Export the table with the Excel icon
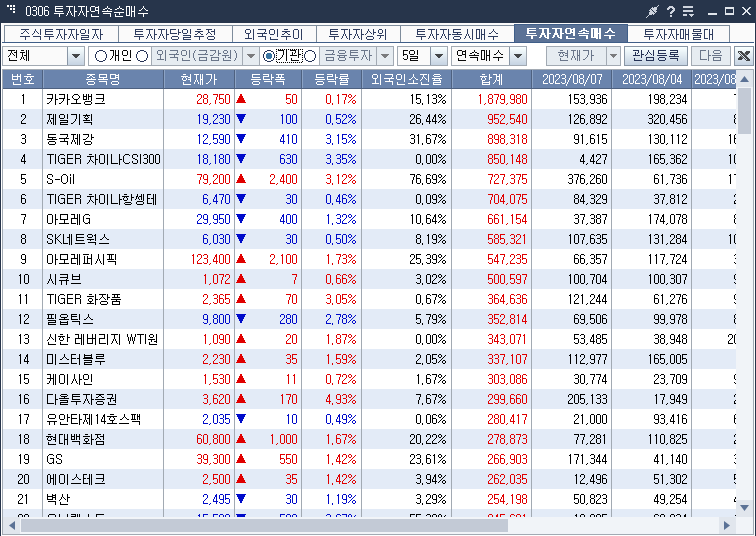 click(x=743, y=56)
